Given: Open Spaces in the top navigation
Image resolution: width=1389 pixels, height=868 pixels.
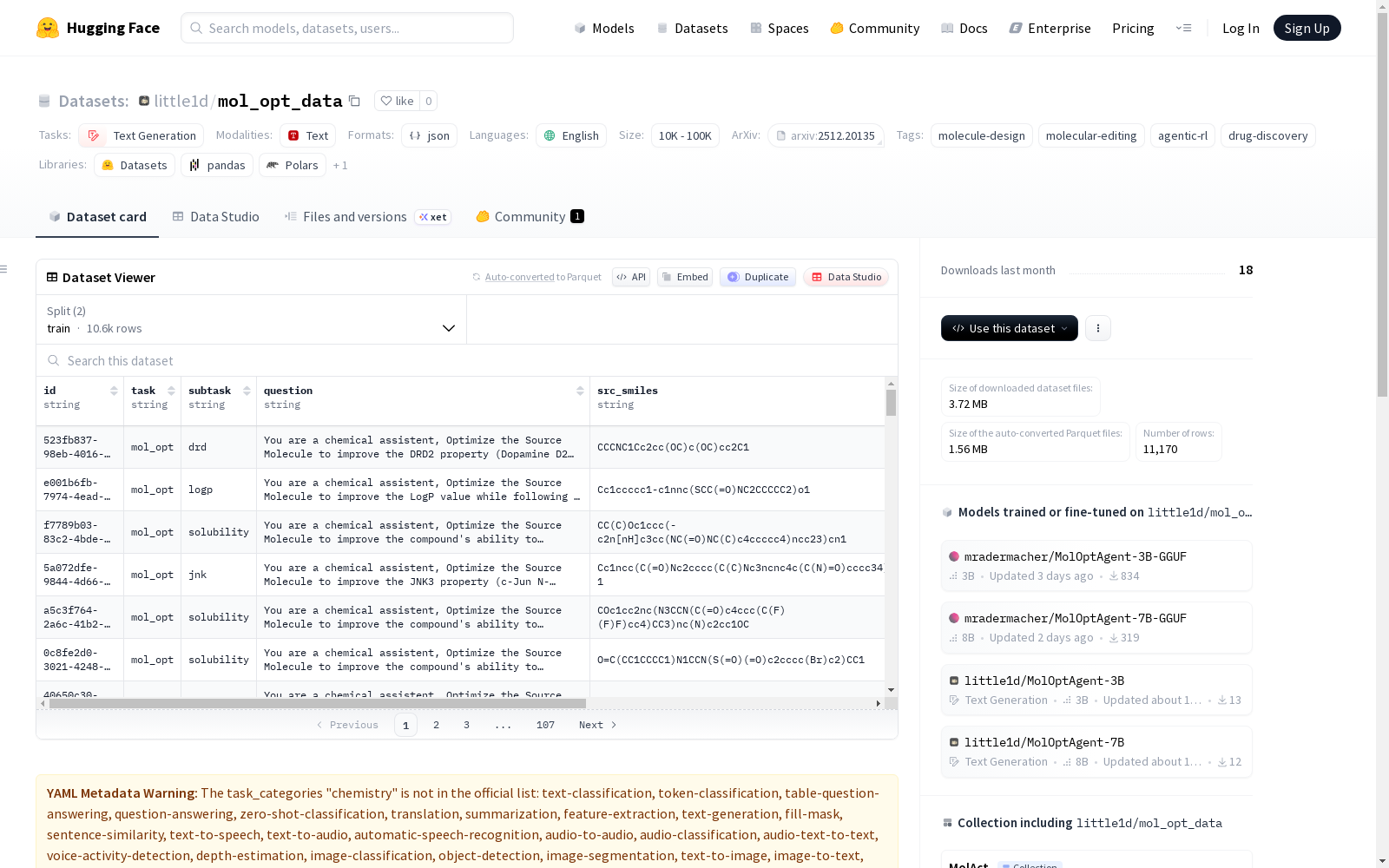Looking at the screenshot, I should tap(780, 28).
